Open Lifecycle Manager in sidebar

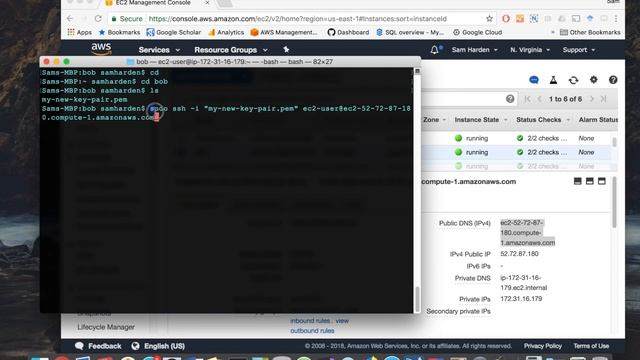(x=106, y=327)
